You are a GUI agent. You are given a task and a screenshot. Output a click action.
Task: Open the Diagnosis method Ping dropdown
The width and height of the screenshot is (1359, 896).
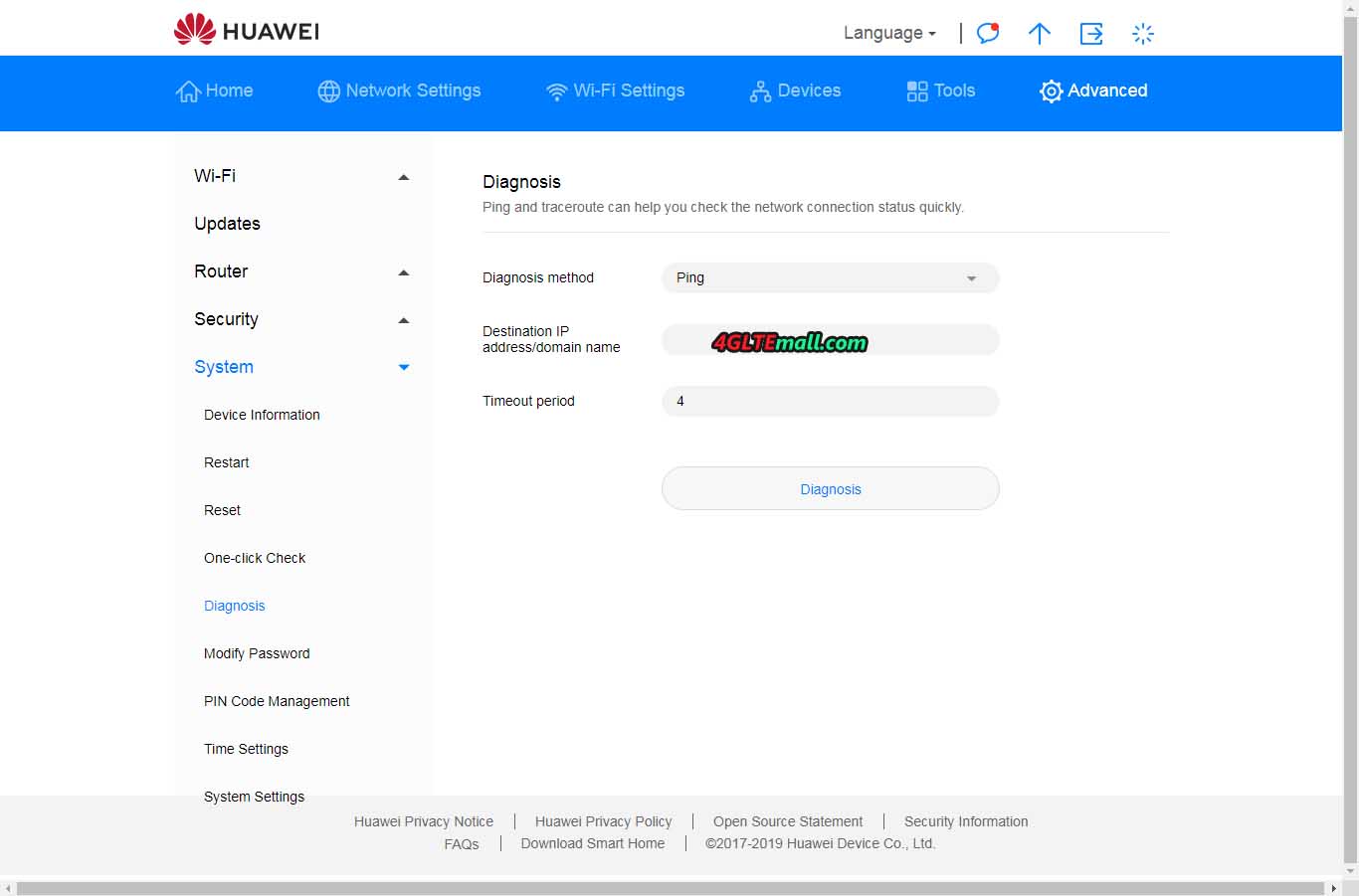coord(830,278)
